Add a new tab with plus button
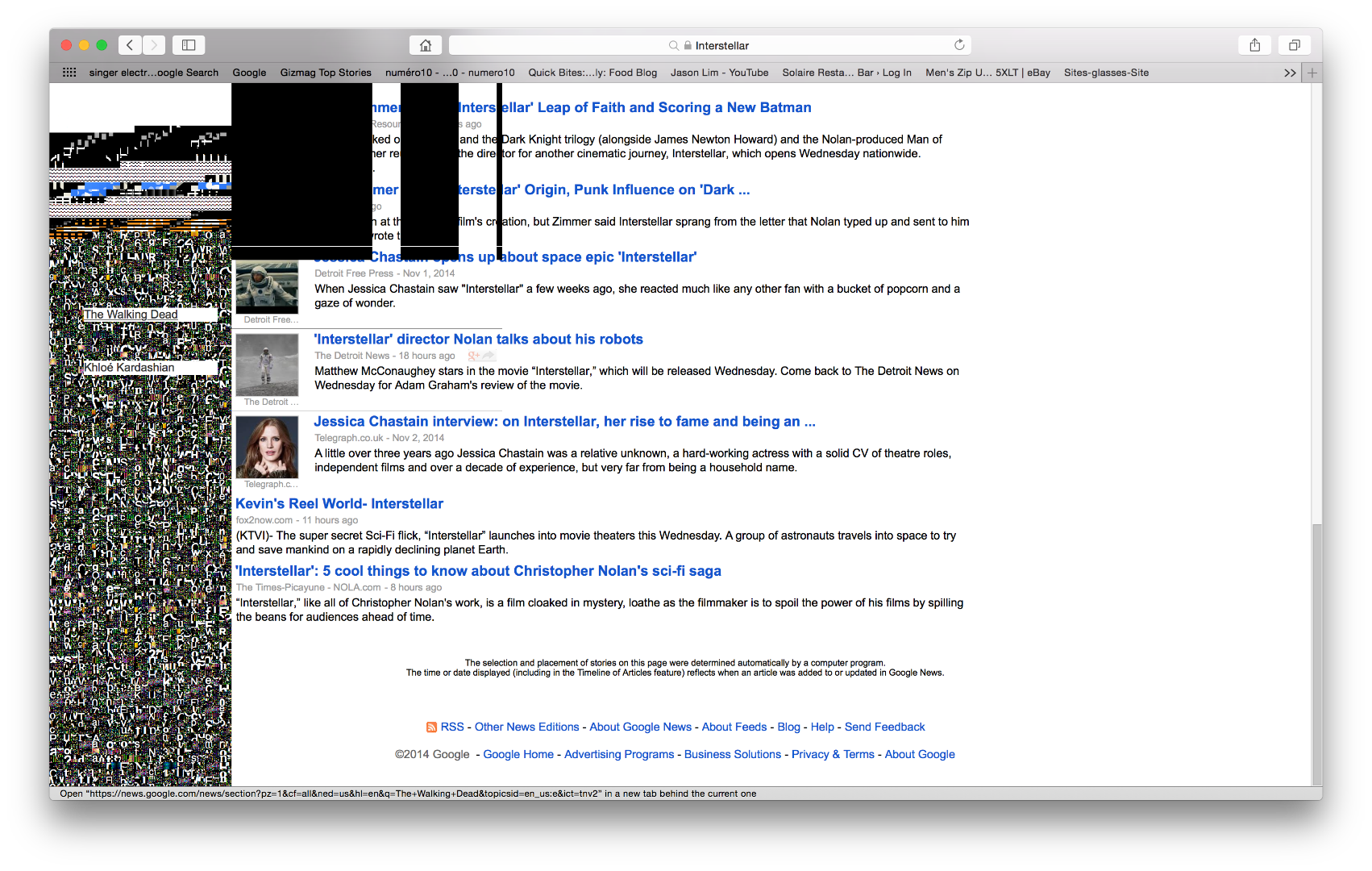 tap(1312, 73)
